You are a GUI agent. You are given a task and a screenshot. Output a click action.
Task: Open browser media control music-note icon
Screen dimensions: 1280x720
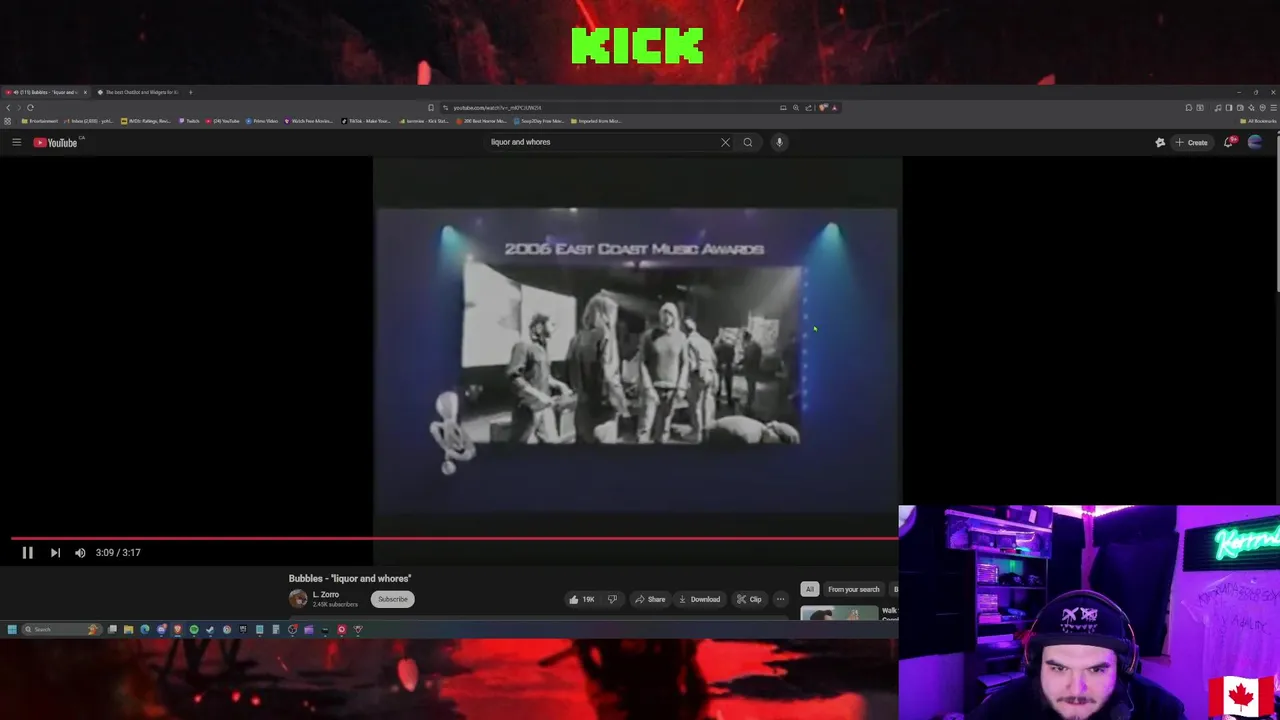(1217, 107)
